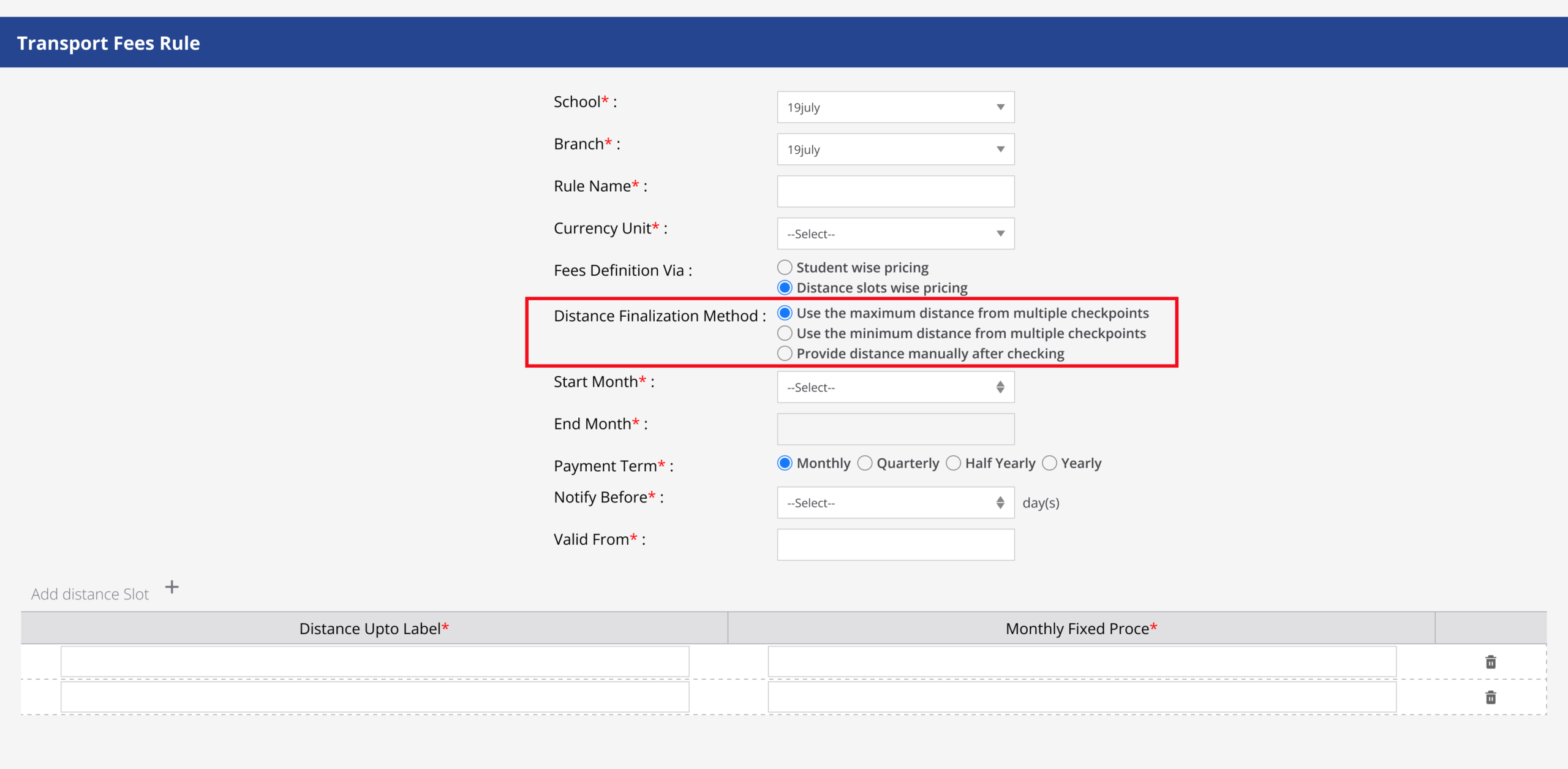Open the Start Month selector
This screenshot has width=1568, height=769.
click(x=895, y=387)
